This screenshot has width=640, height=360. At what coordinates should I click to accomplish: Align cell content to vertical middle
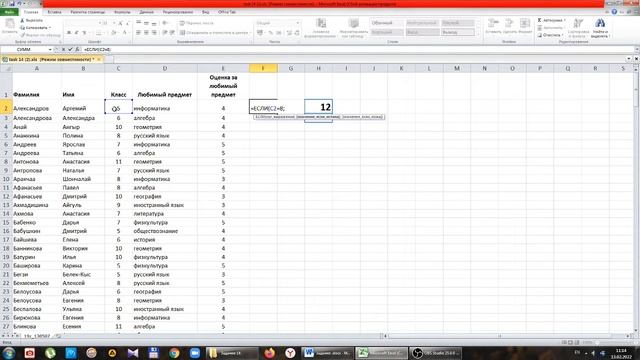(146, 23)
